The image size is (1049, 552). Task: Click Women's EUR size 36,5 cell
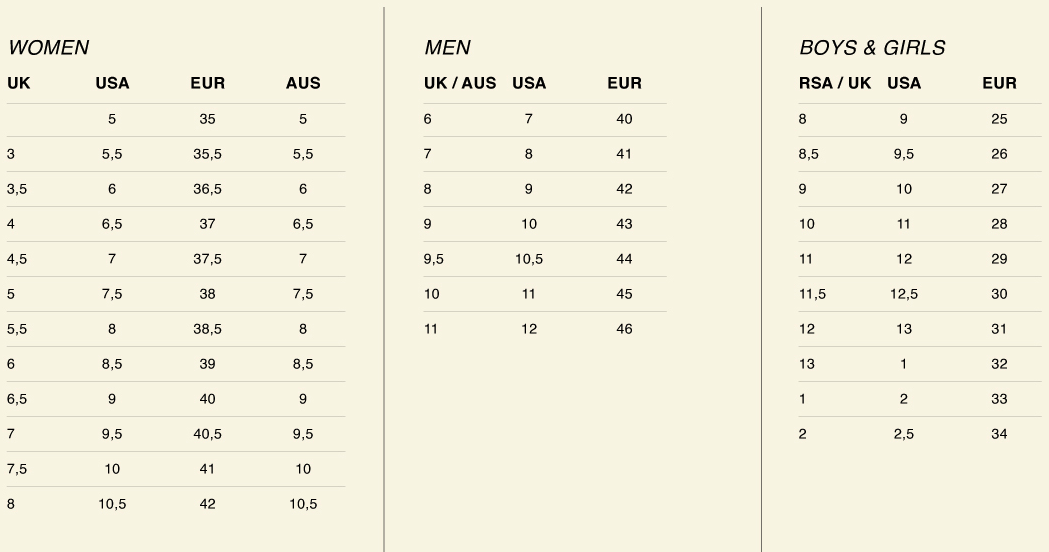pos(207,189)
